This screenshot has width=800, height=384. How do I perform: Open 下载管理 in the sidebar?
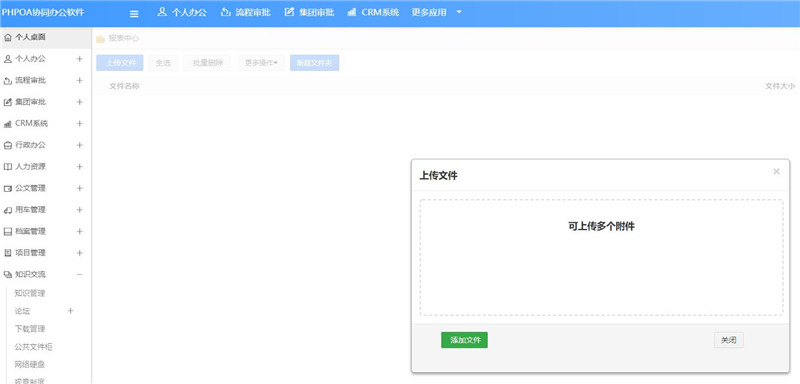point(30,329)
